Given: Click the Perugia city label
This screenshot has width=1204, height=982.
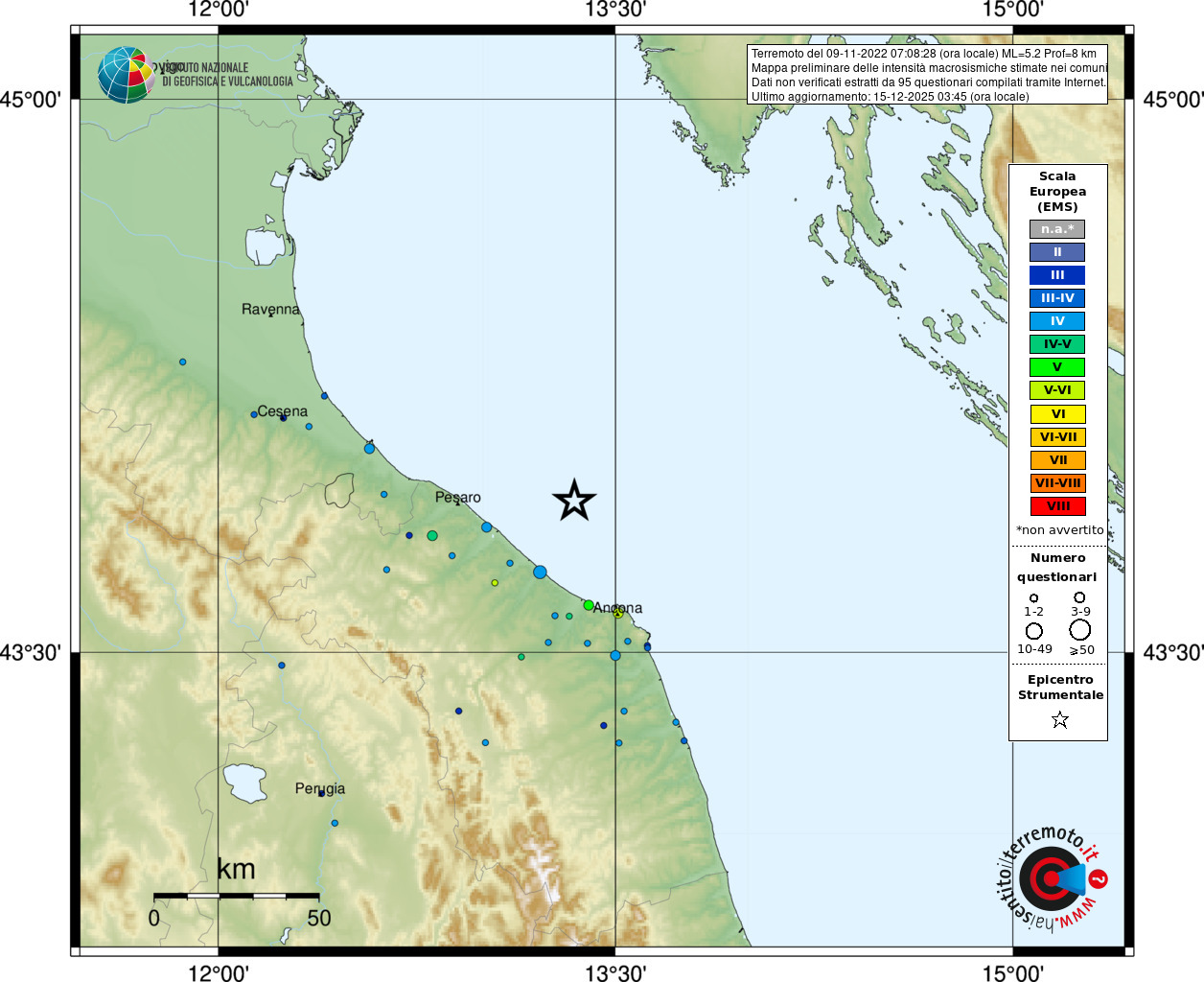Looking at the screenshot, I should [x=320, y=789].
